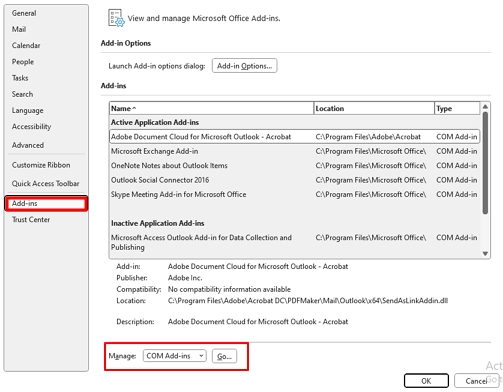Select the Add-ins category

(46, 203)
